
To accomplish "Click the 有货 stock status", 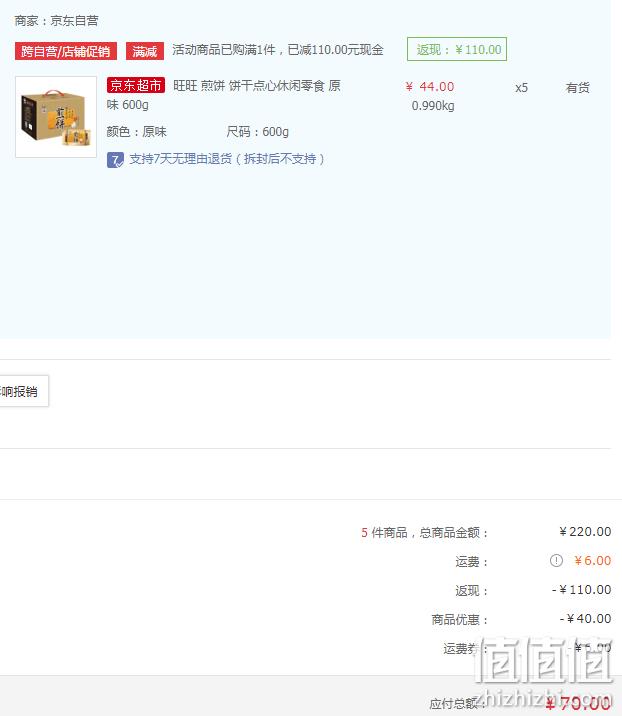I will (577, 88).
